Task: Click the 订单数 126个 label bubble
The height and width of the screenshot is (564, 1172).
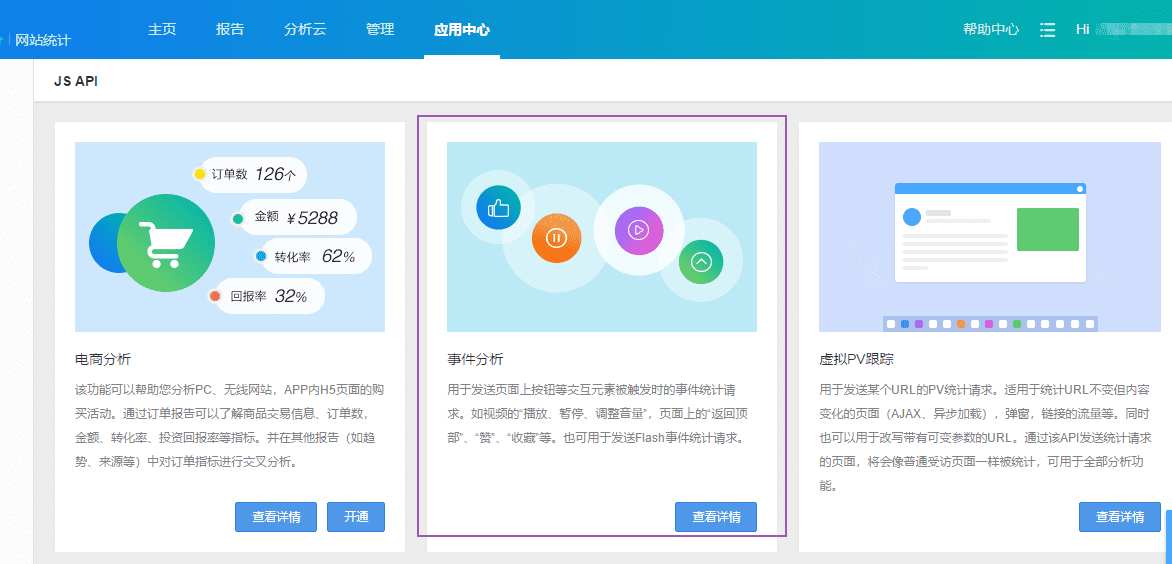Action: click(x=252, y=174)
